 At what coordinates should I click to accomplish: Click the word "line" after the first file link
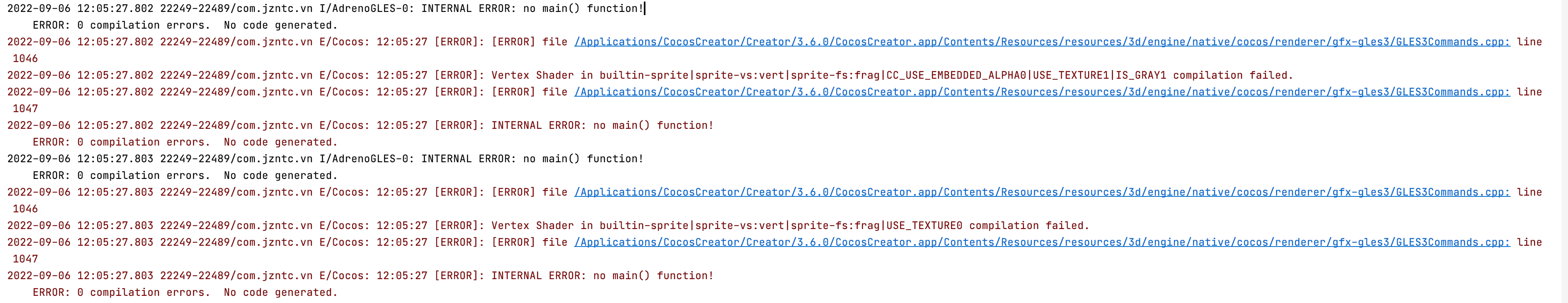tap(1529, 42)
